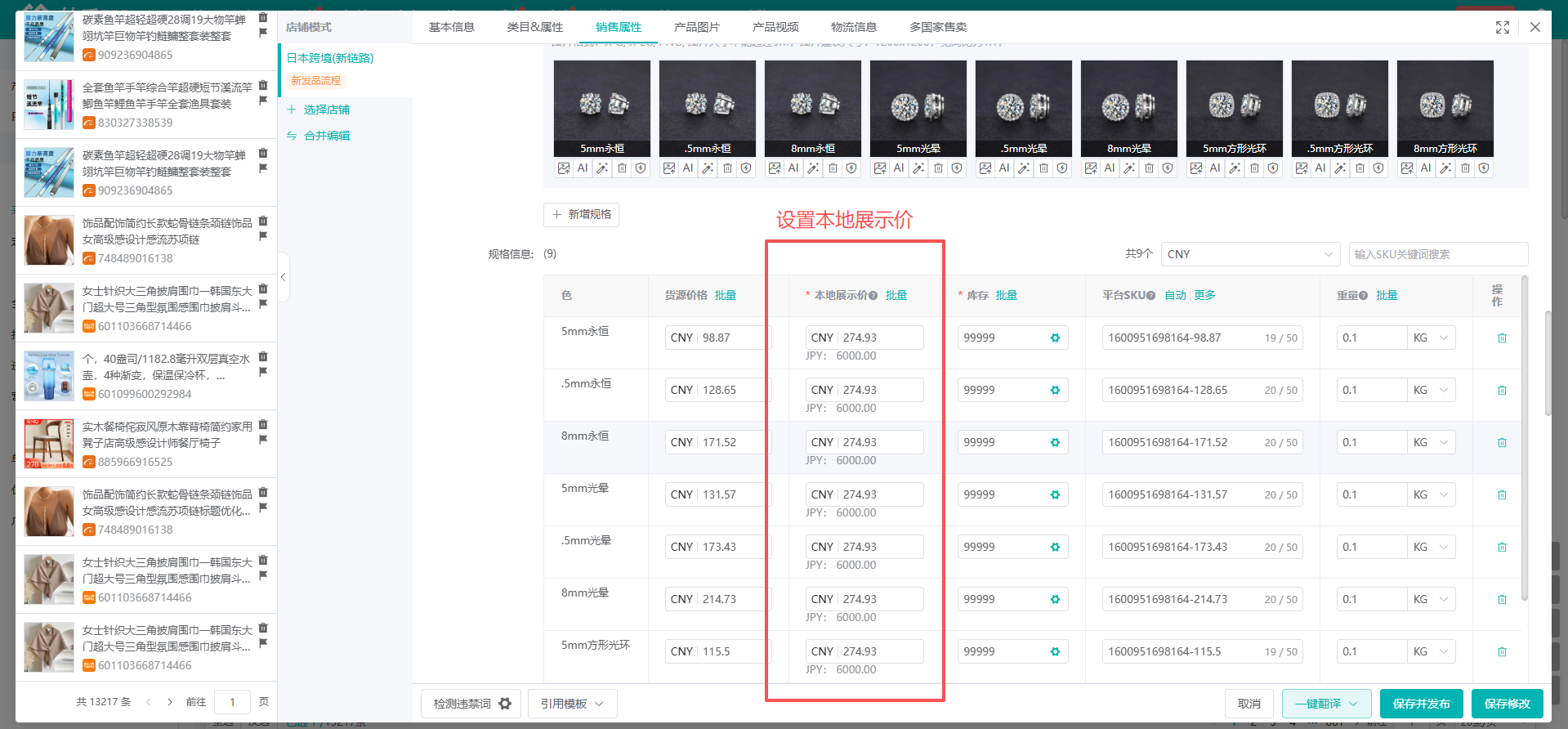Click the fullscreen expand icon at top right

(x=1502, y=27)
